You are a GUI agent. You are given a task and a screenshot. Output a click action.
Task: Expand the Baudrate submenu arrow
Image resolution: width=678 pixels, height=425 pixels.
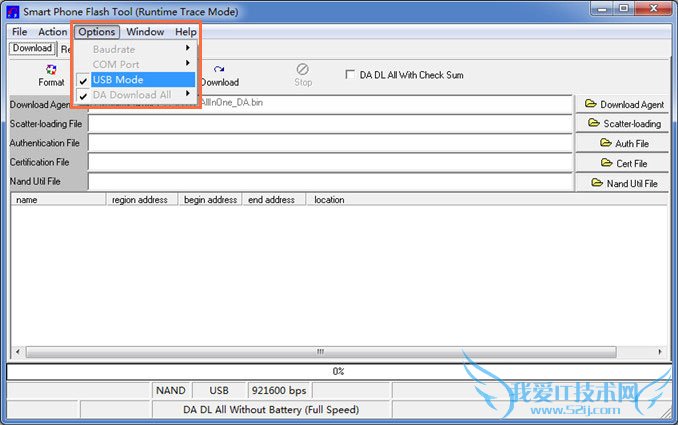coord(188,48)
